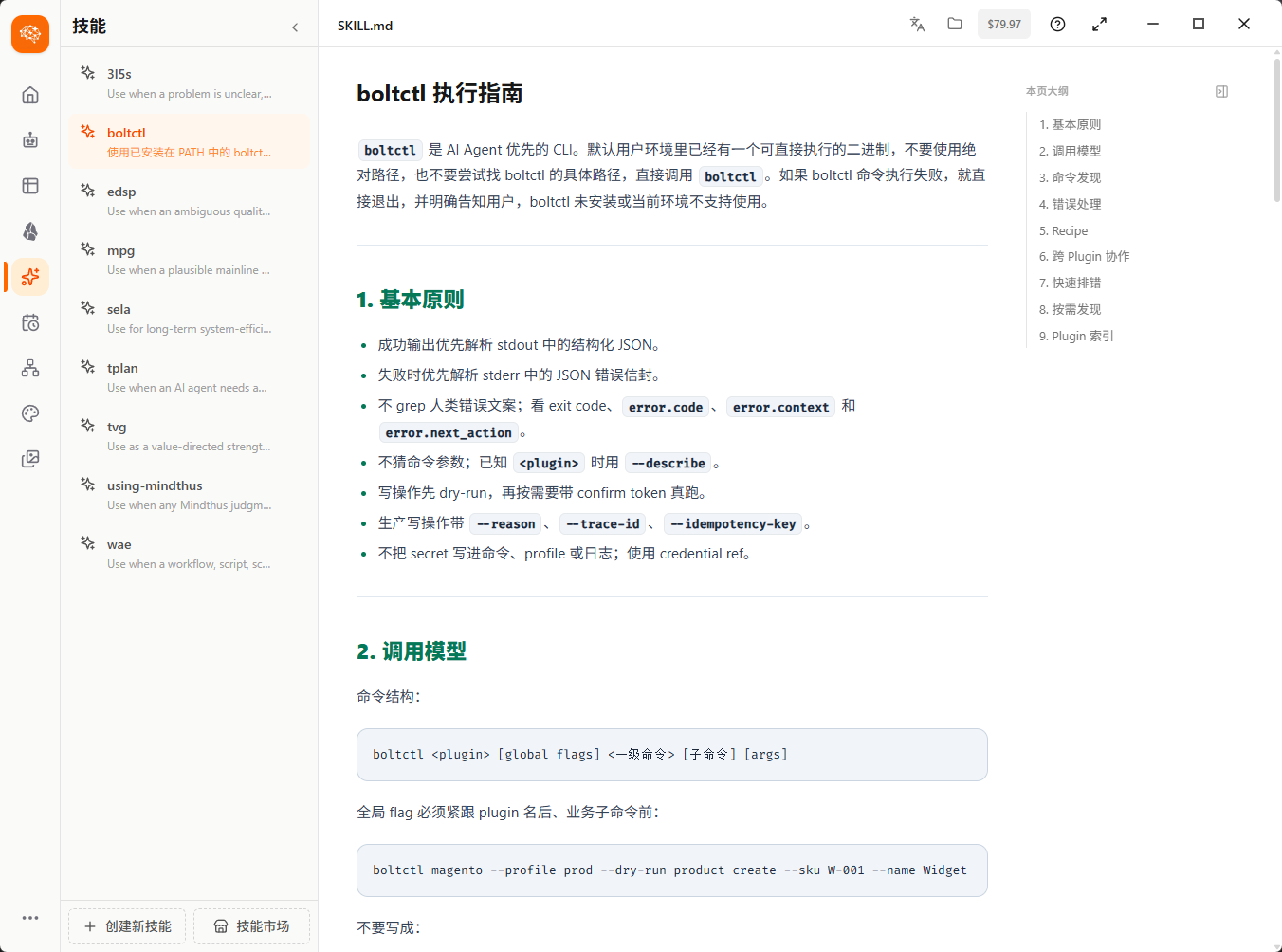Open the image gallery sidebar icon

(x=30, y=459)
